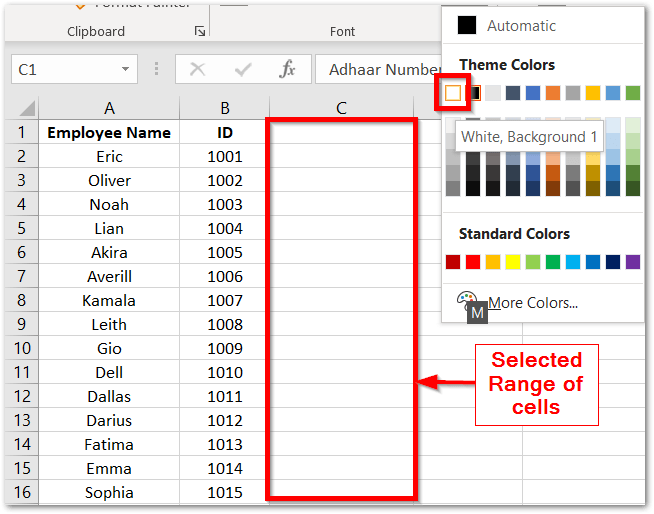This screenshot has width=654, height=514.
Task: Select the cell with ID 1005
Action: [225, 252]
